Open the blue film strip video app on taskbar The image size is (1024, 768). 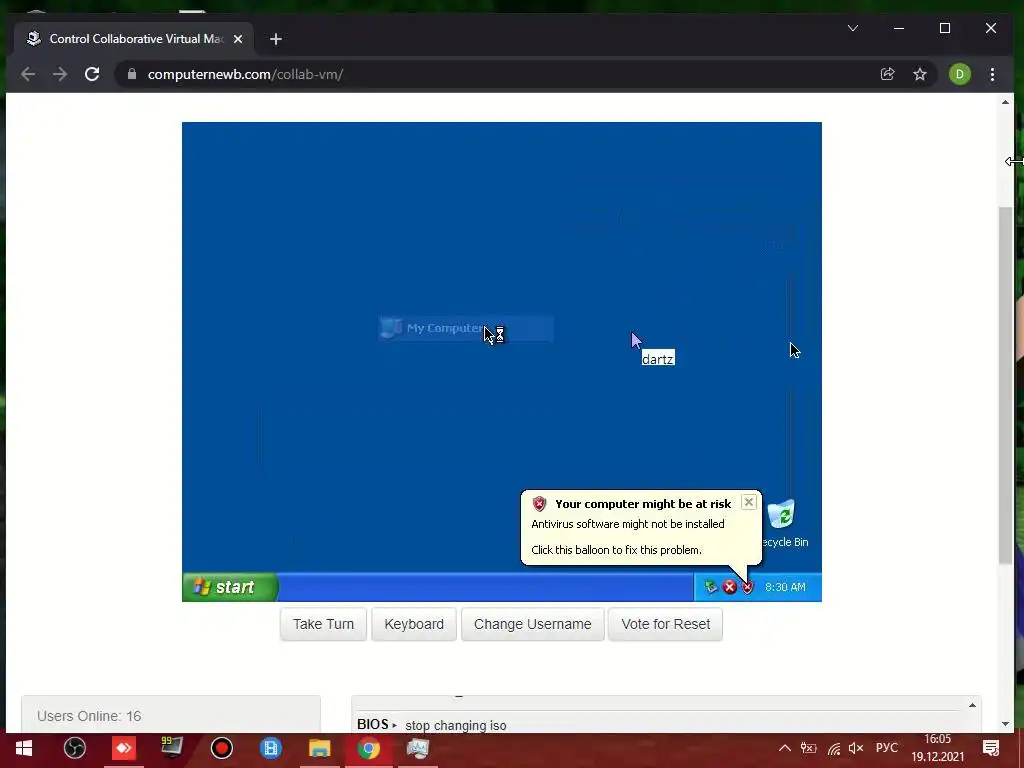tap(270, 748)
